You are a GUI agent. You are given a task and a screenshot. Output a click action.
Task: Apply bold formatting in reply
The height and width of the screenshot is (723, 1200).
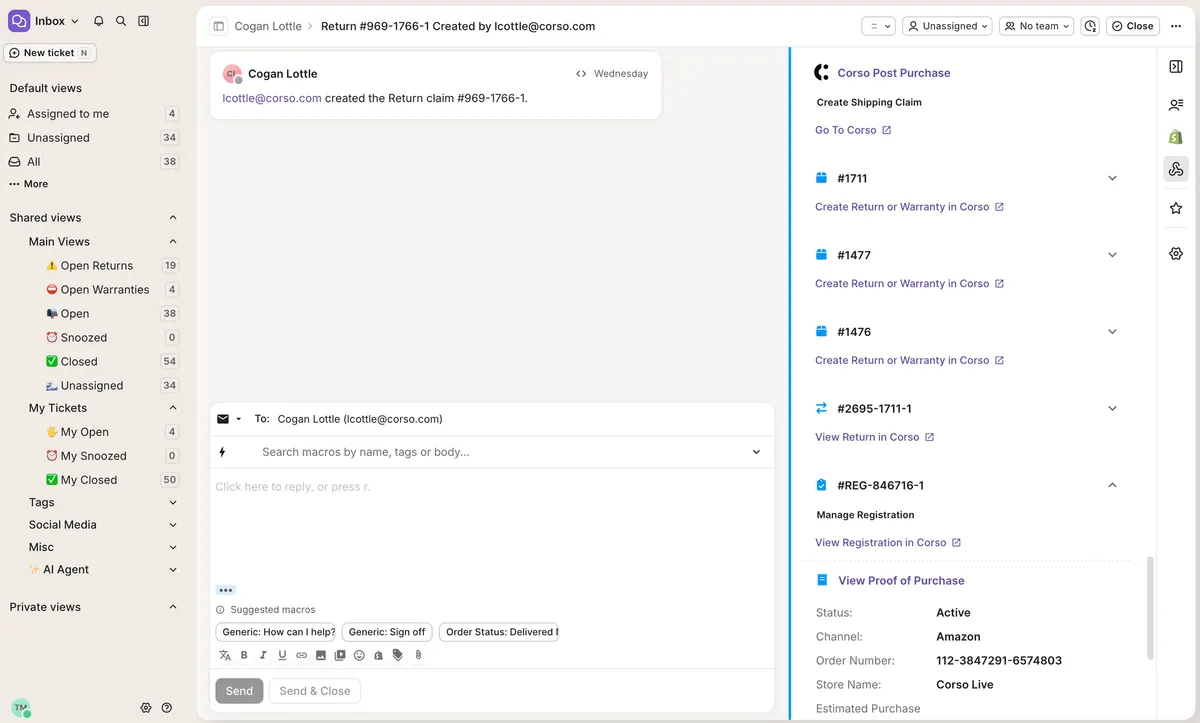pos(244,656)
